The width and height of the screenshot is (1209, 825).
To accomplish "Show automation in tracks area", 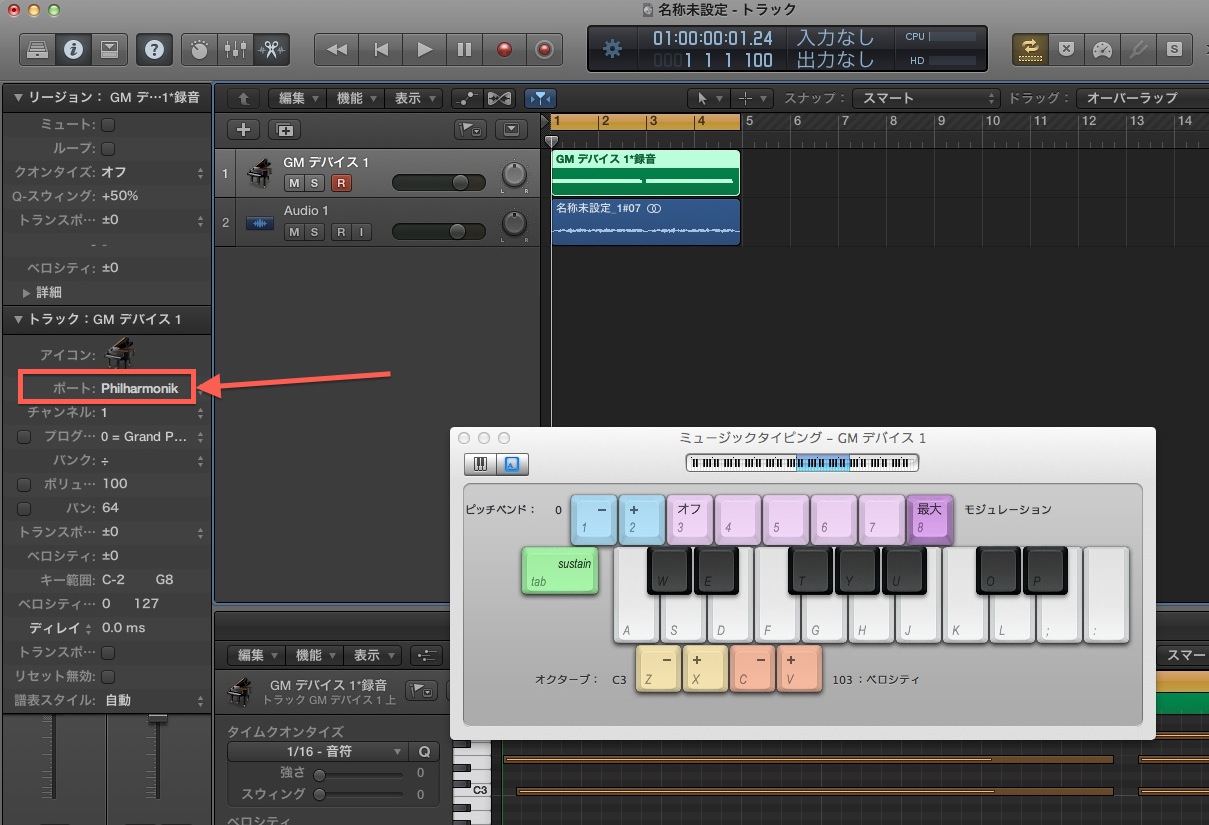I will (466, 98).
